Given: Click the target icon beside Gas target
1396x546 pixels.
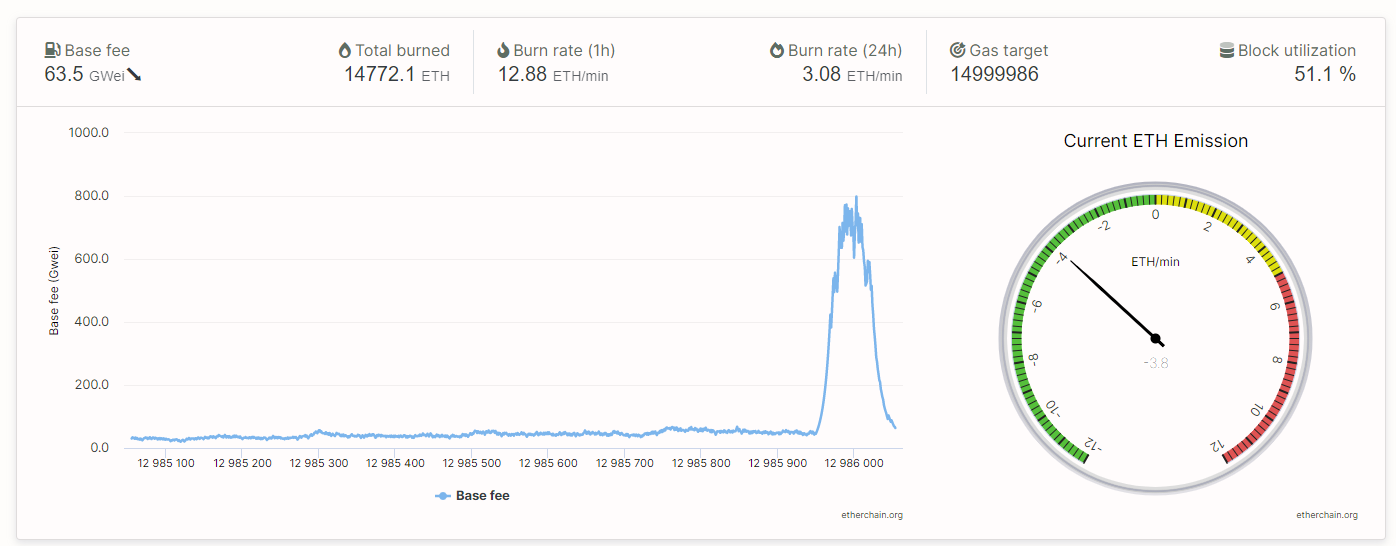Looking at the screenshot, I should click(957, 50).
